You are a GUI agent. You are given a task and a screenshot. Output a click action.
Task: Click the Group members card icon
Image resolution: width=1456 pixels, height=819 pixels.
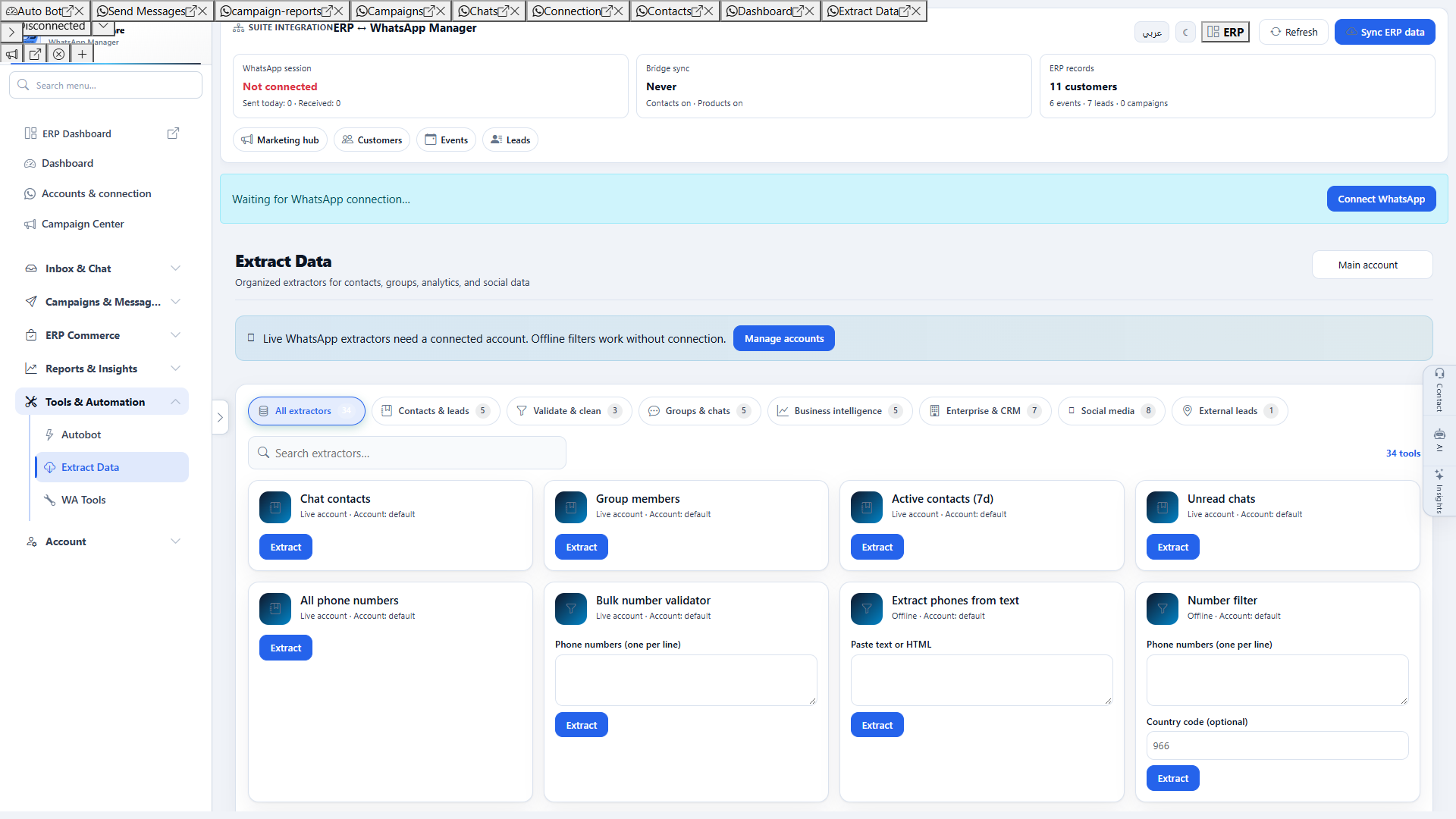click(571, 507)
